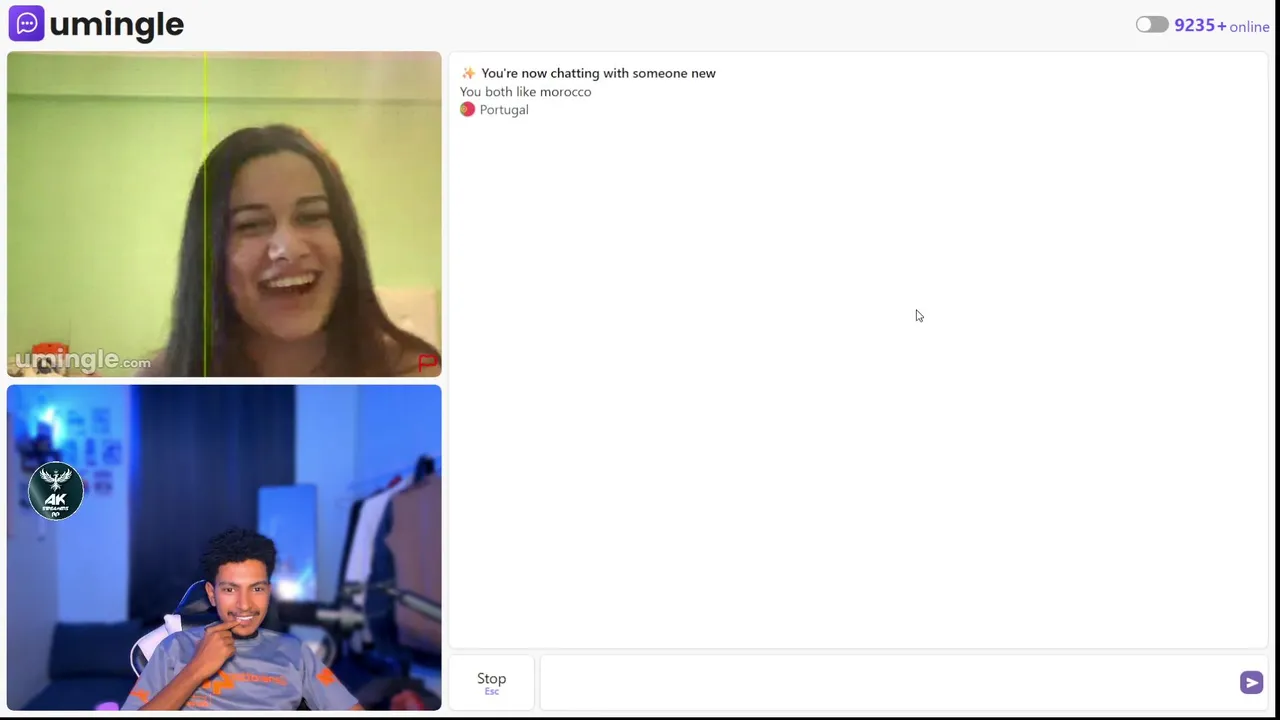Send the message with the purple arrow button
This screenshot has height=720, width=1280.
(x=1251, y=682)
